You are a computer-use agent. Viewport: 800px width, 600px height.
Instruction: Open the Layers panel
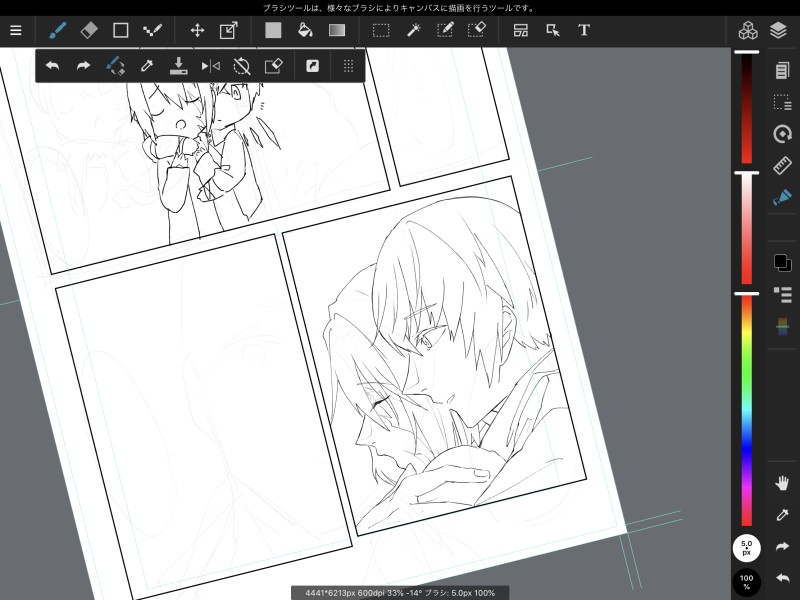point(779,31)
